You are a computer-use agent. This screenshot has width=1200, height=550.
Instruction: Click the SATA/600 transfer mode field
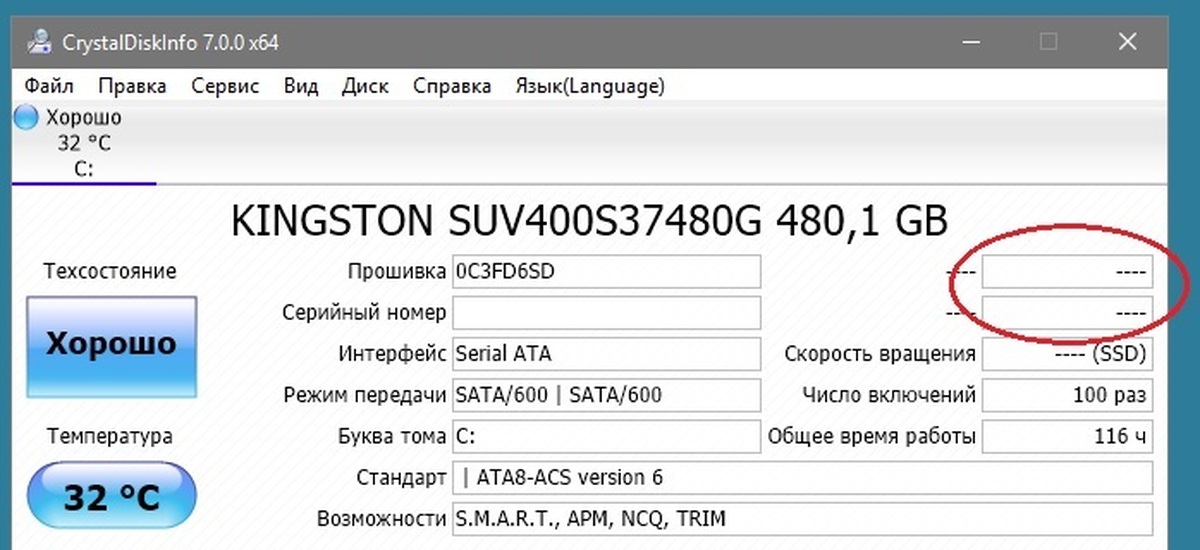(x=606, y=394)
